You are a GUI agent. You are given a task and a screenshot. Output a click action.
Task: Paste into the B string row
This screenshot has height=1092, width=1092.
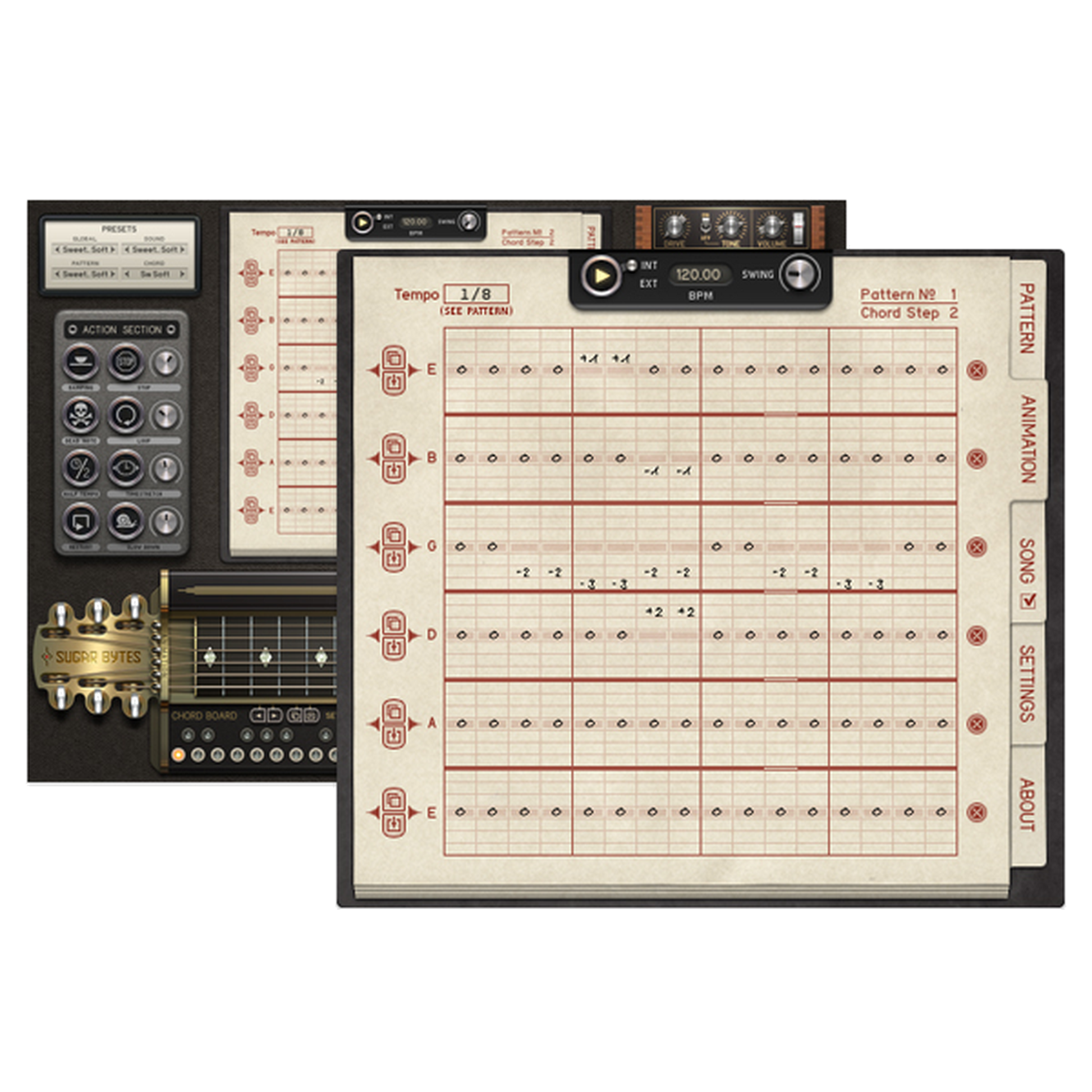[394, 471]
